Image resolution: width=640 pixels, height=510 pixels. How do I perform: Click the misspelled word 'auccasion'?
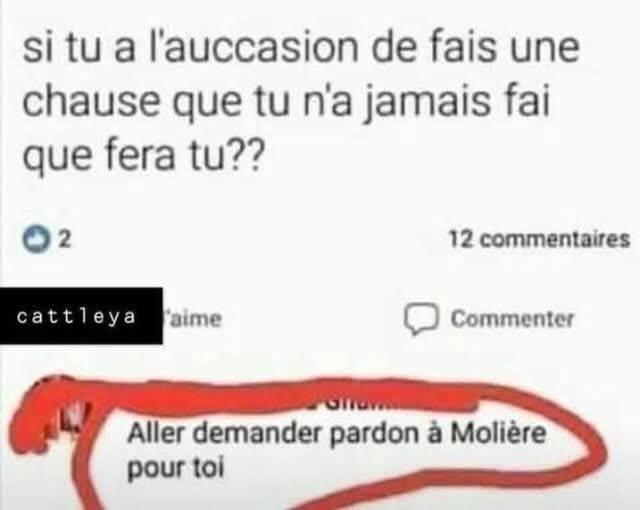[x=256, y=49]
